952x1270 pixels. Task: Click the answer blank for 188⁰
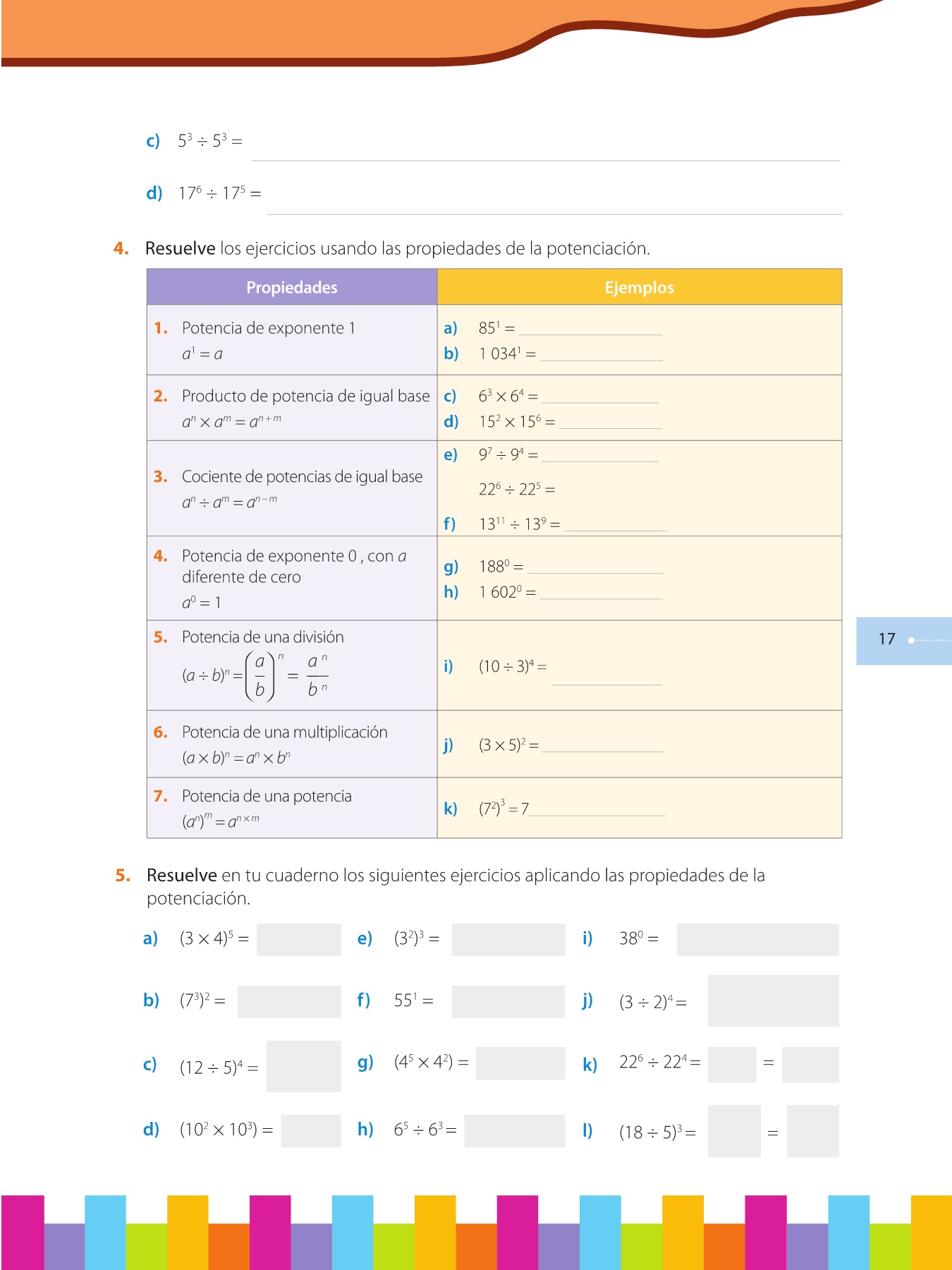(x=595, y=568)
